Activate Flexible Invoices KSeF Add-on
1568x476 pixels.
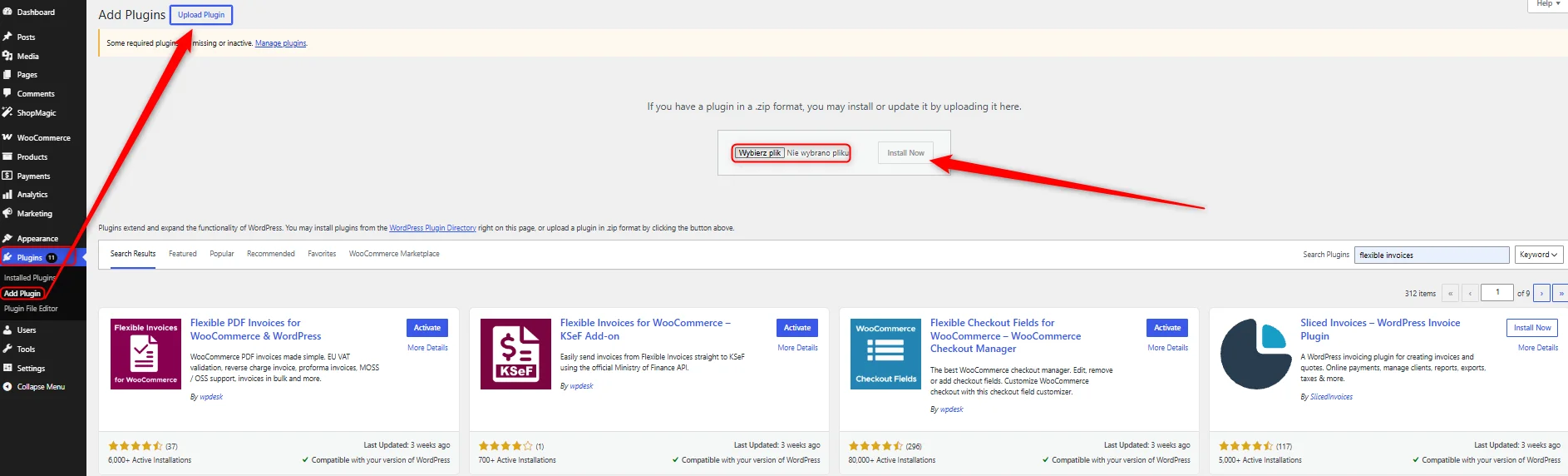[x=797, y=328]
